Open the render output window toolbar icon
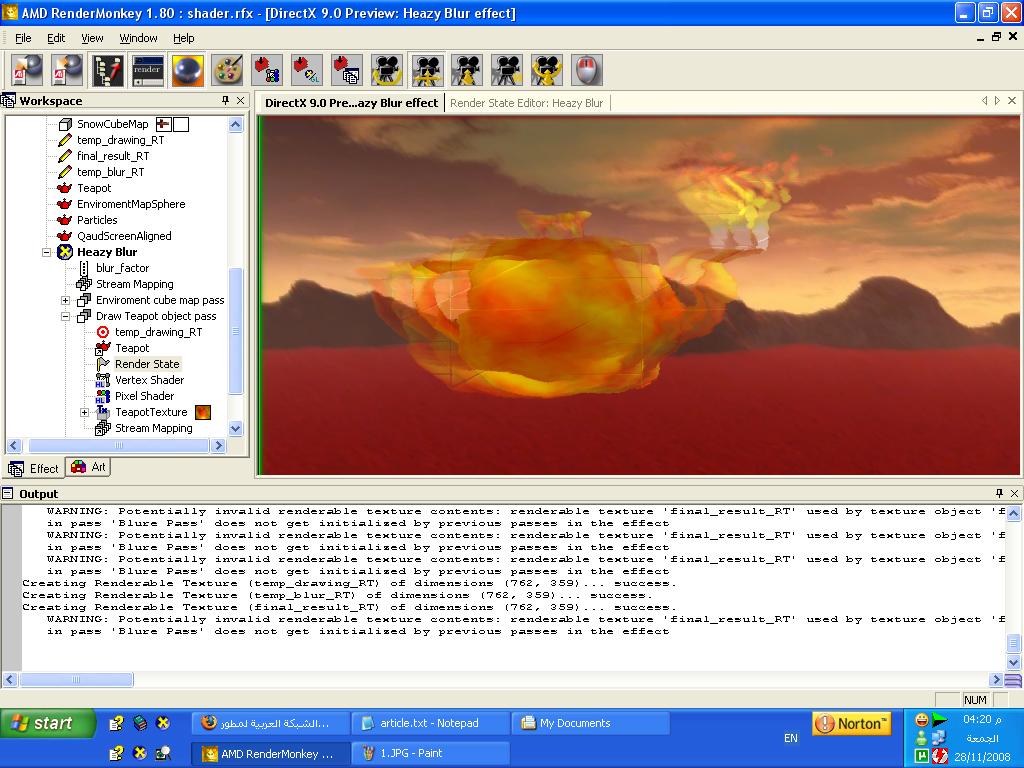The height and width of the screenshot is (768, 1024). (x=148, y=70)
